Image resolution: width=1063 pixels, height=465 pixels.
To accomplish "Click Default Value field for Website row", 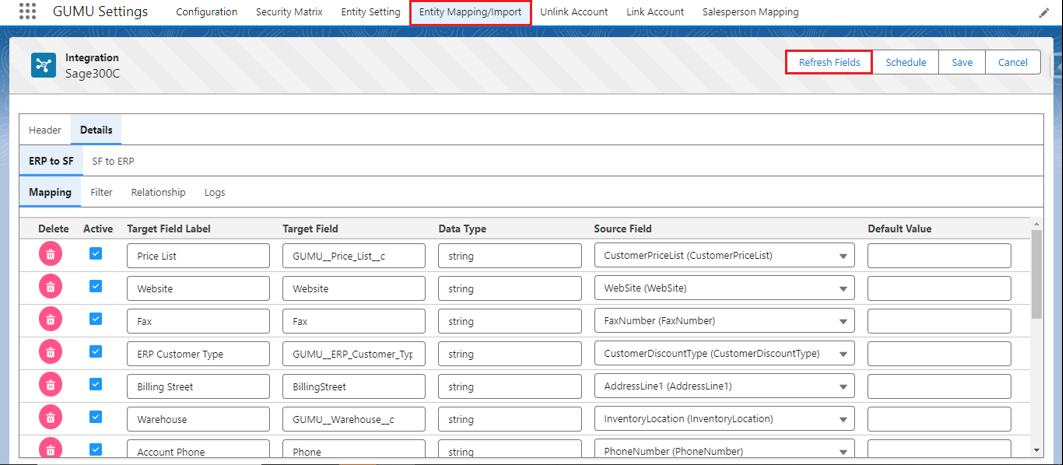I will 938,288.
